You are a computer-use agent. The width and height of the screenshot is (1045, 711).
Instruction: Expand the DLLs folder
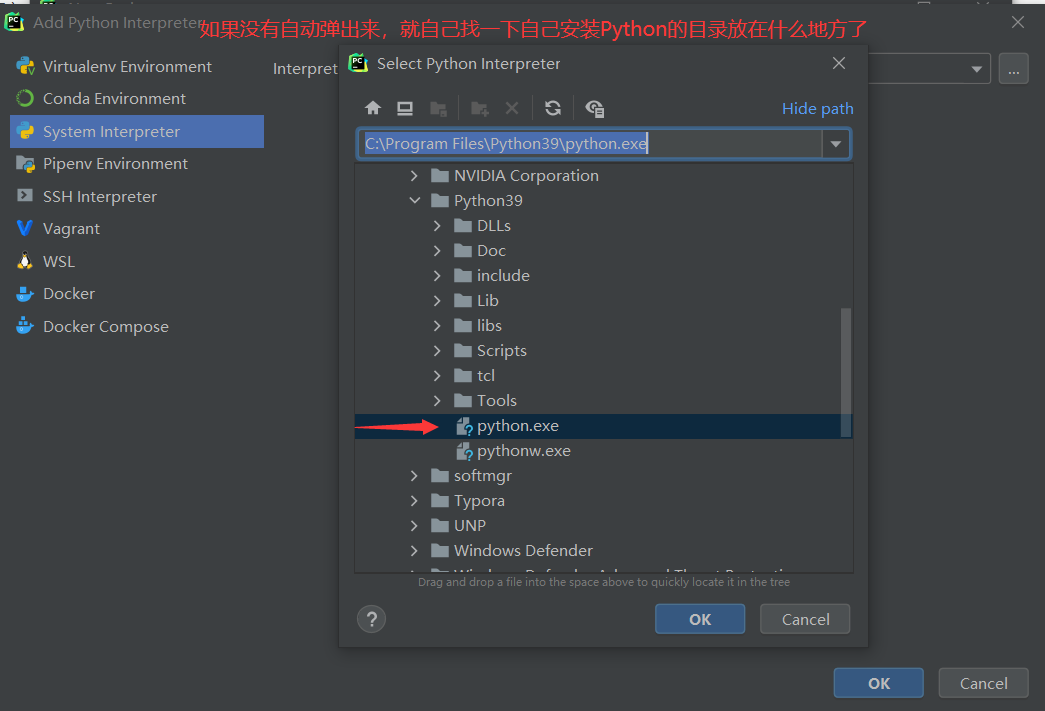pos(437,226)
